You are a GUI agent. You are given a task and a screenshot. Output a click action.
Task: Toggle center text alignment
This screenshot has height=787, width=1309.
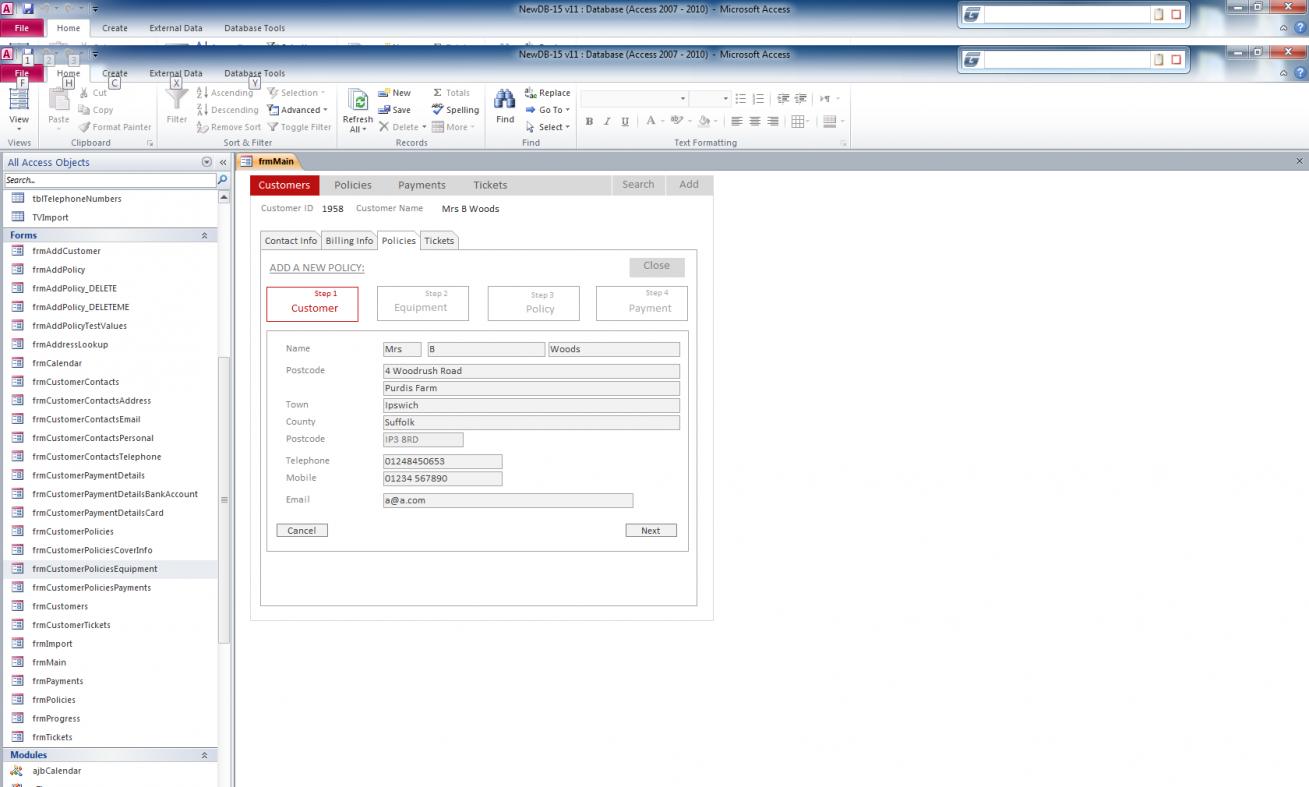pos(755,121)
